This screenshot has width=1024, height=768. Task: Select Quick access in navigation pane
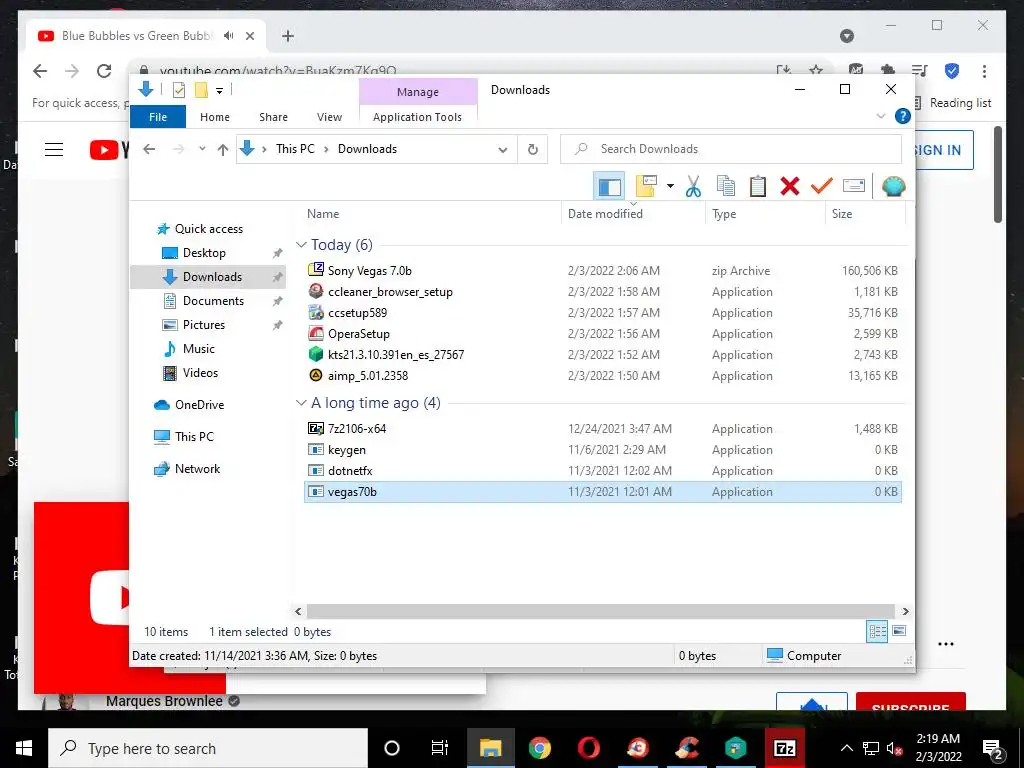208,229
